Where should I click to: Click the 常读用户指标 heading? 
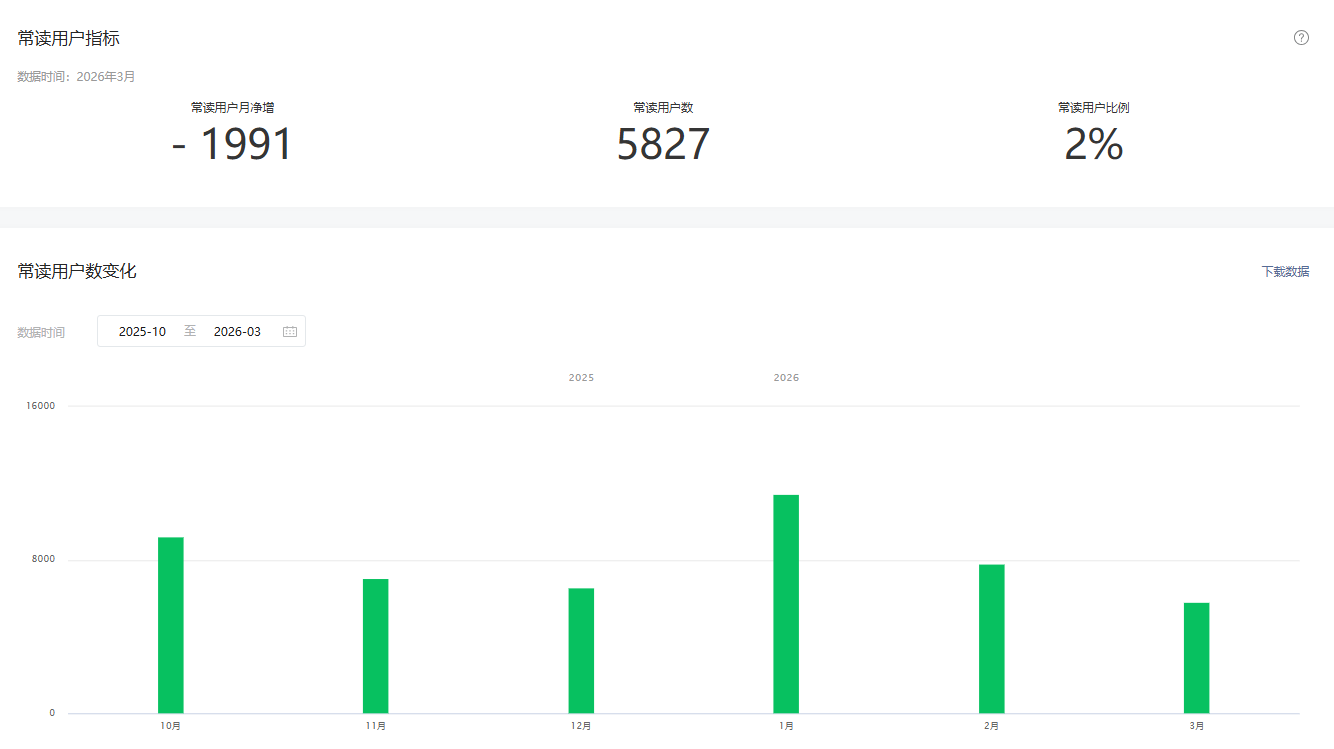point(69,38)
